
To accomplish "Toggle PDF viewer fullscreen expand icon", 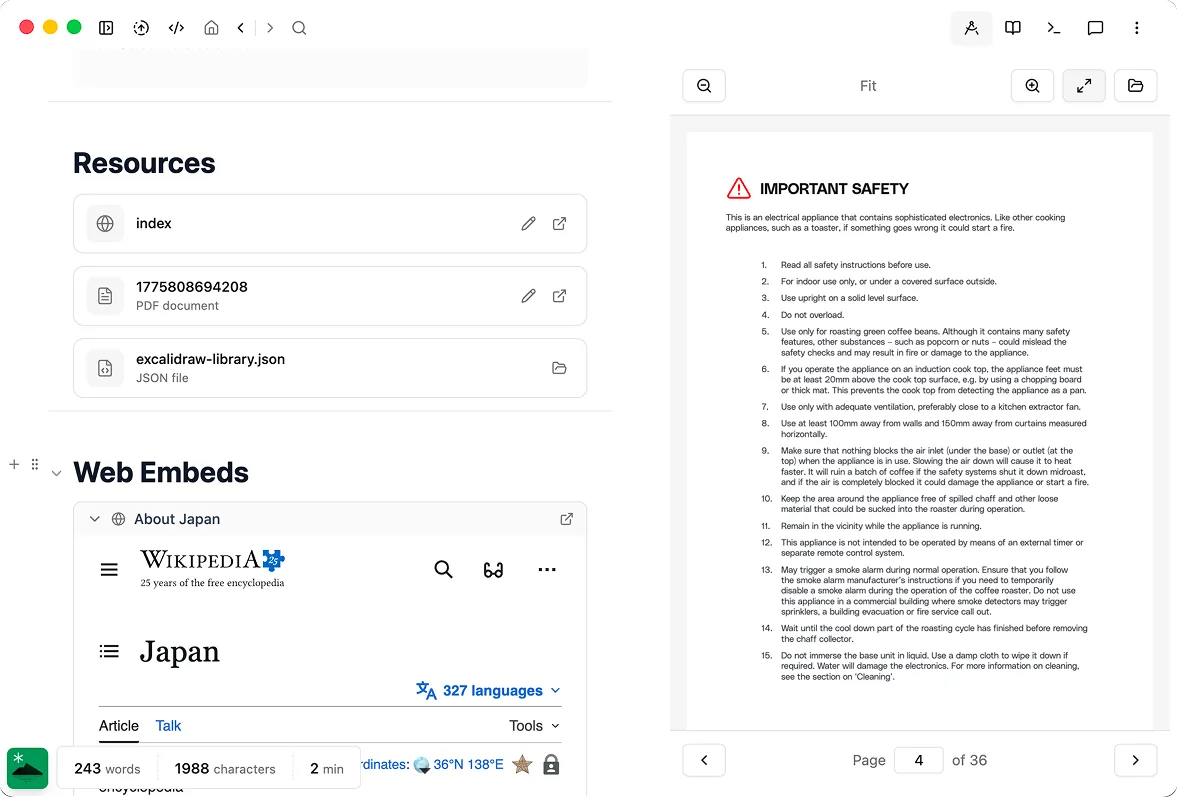I will coord(1084,86).
